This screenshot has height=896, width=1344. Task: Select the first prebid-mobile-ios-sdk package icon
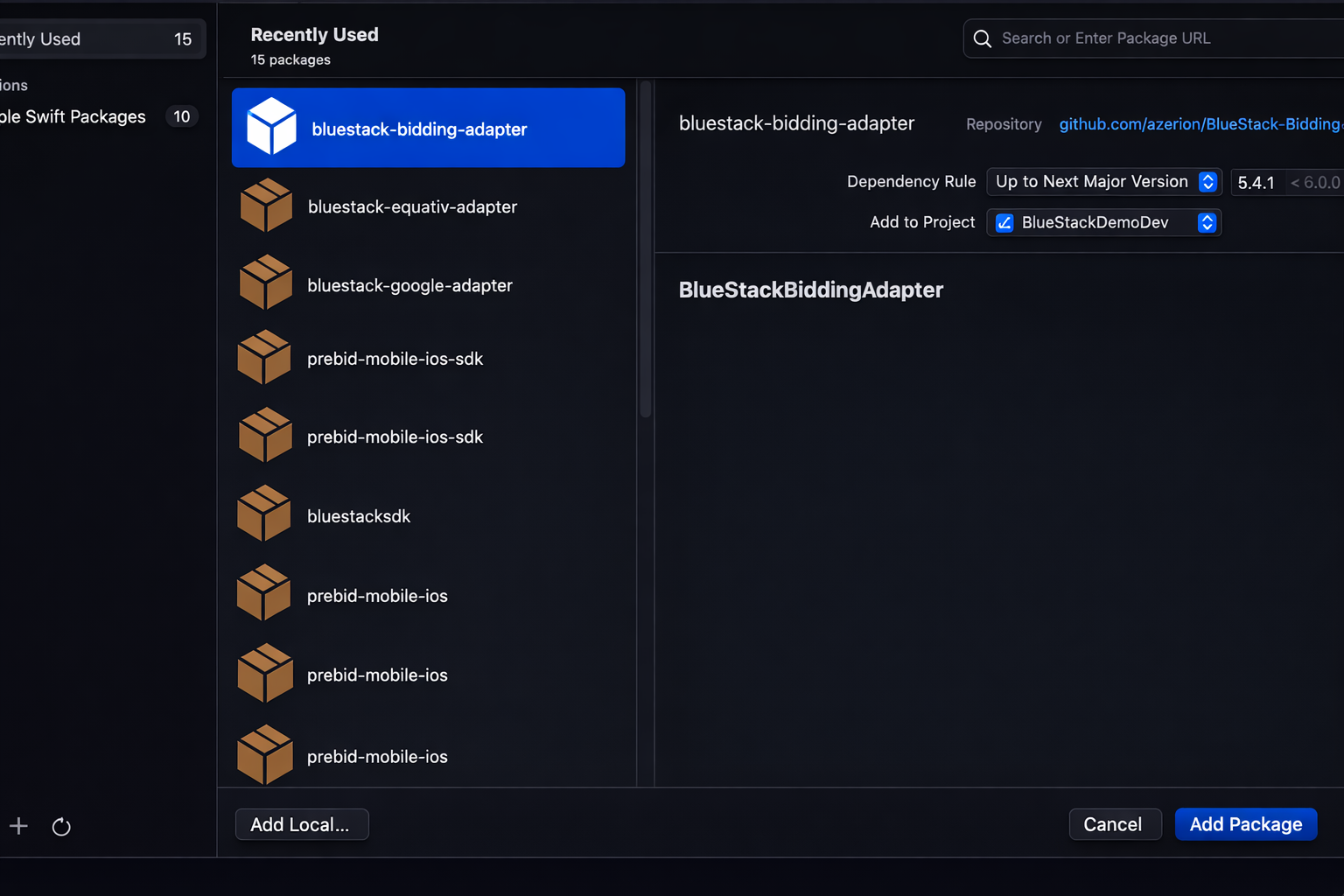tap(265, 357)
